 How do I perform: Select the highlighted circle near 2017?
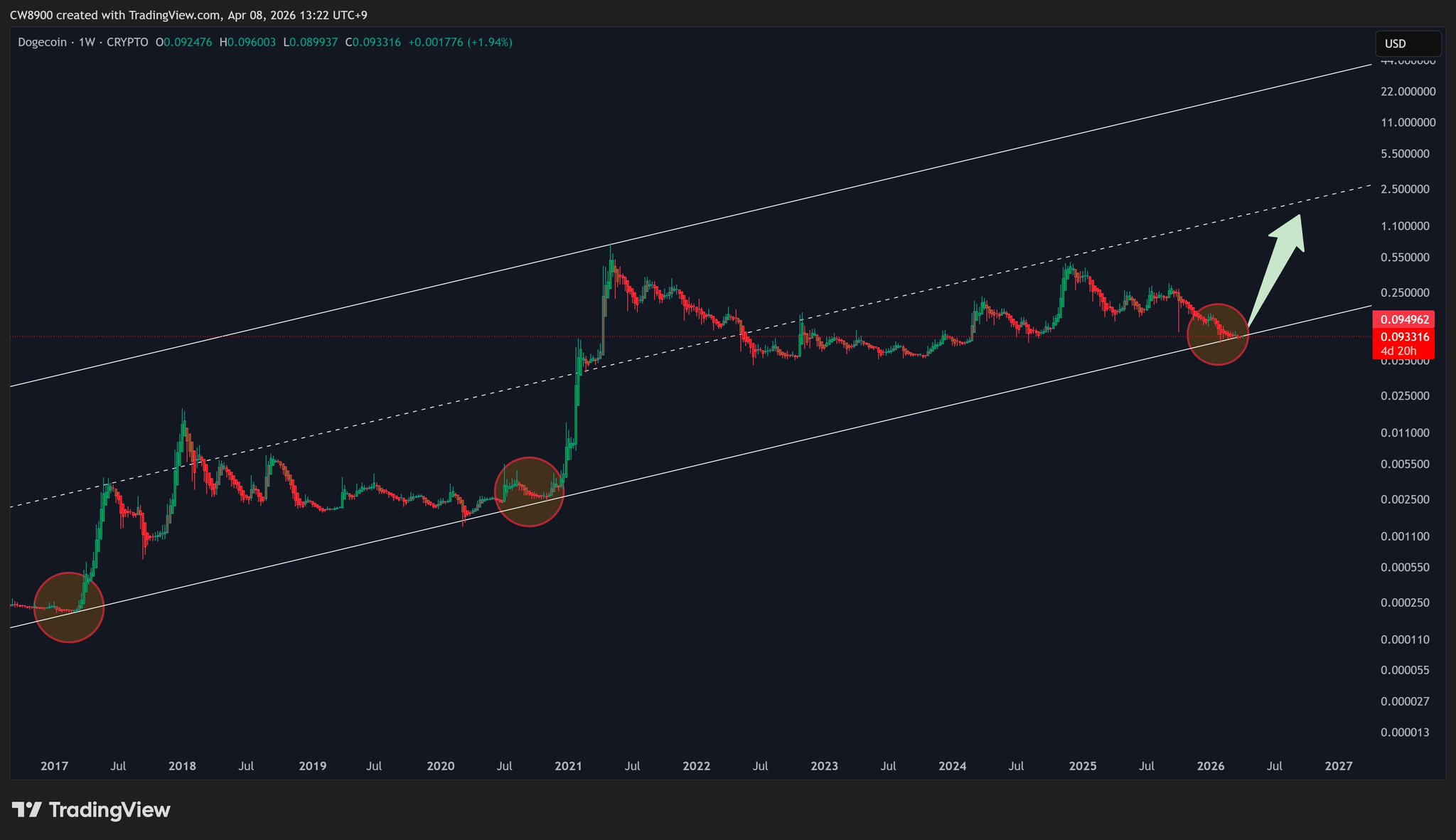69,607
